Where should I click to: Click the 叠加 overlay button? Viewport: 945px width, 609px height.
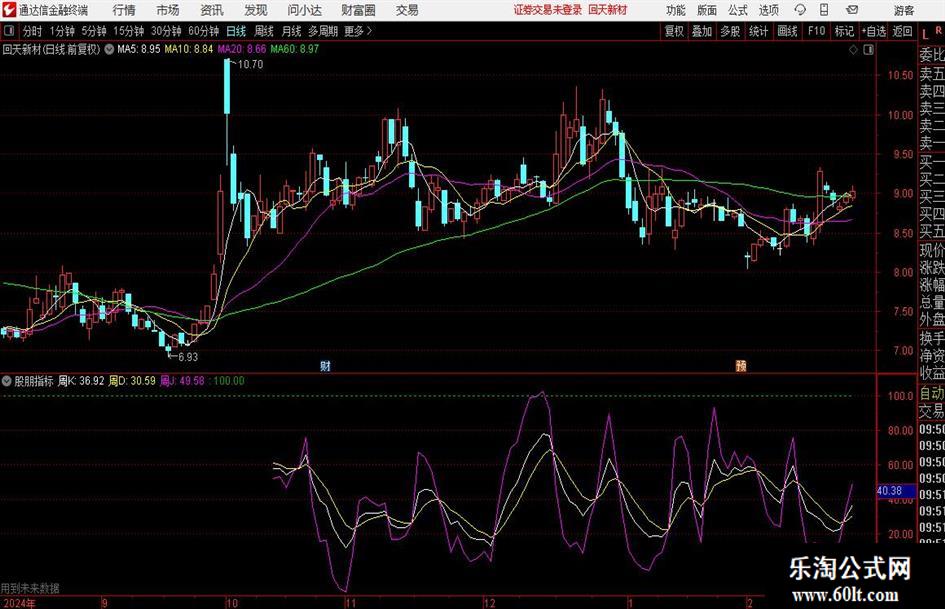pyautogui.click(x=702, y=31)
